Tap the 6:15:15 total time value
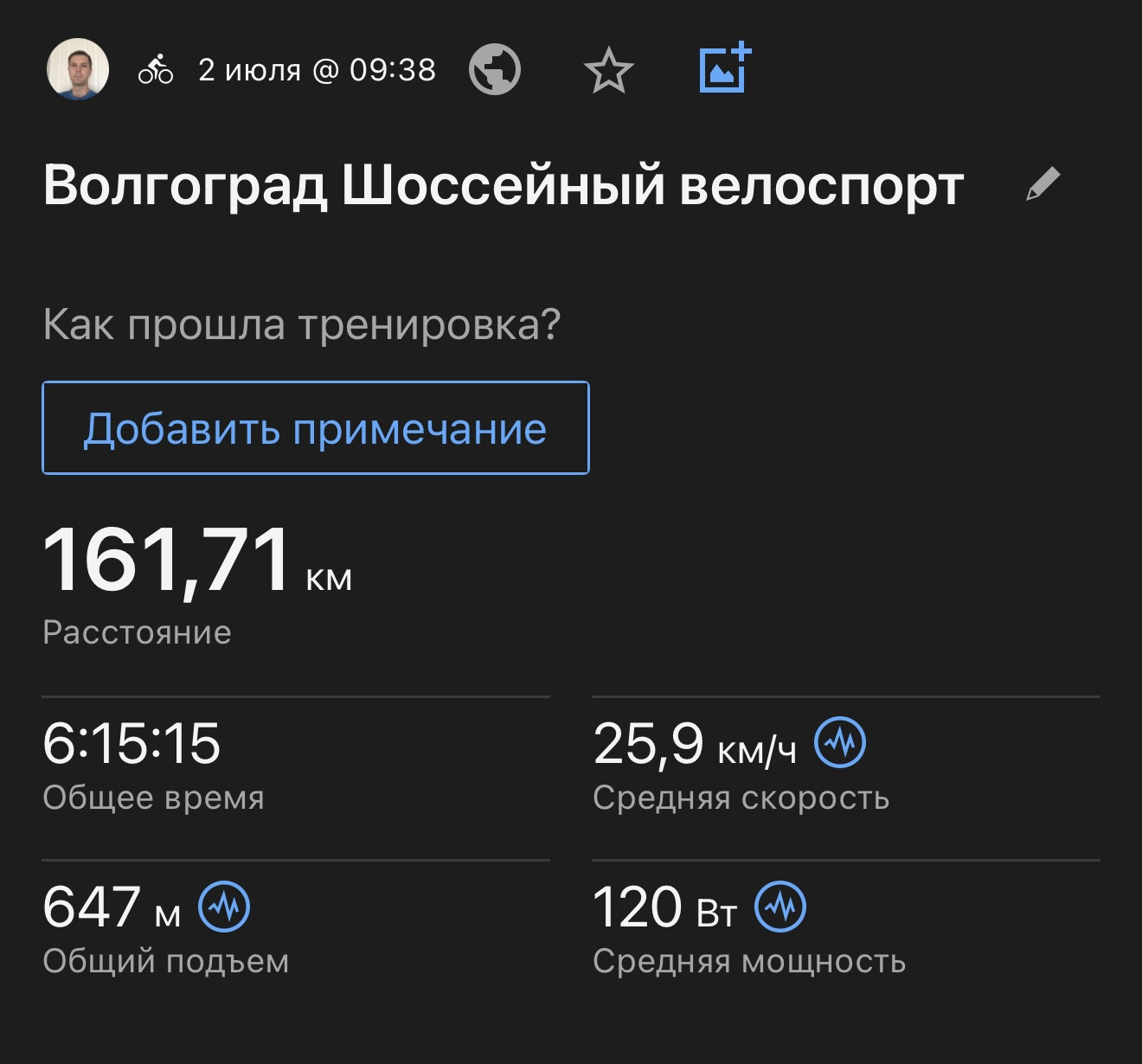This screenshot has height=1064, width=1142. [132, 743]
